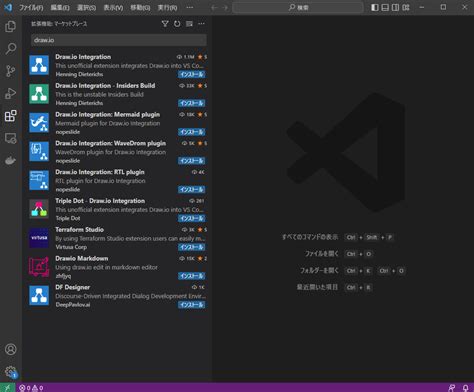Open the 選択(S) menu
The width and height of the screenshot is (474, 392).
[86, 7]
